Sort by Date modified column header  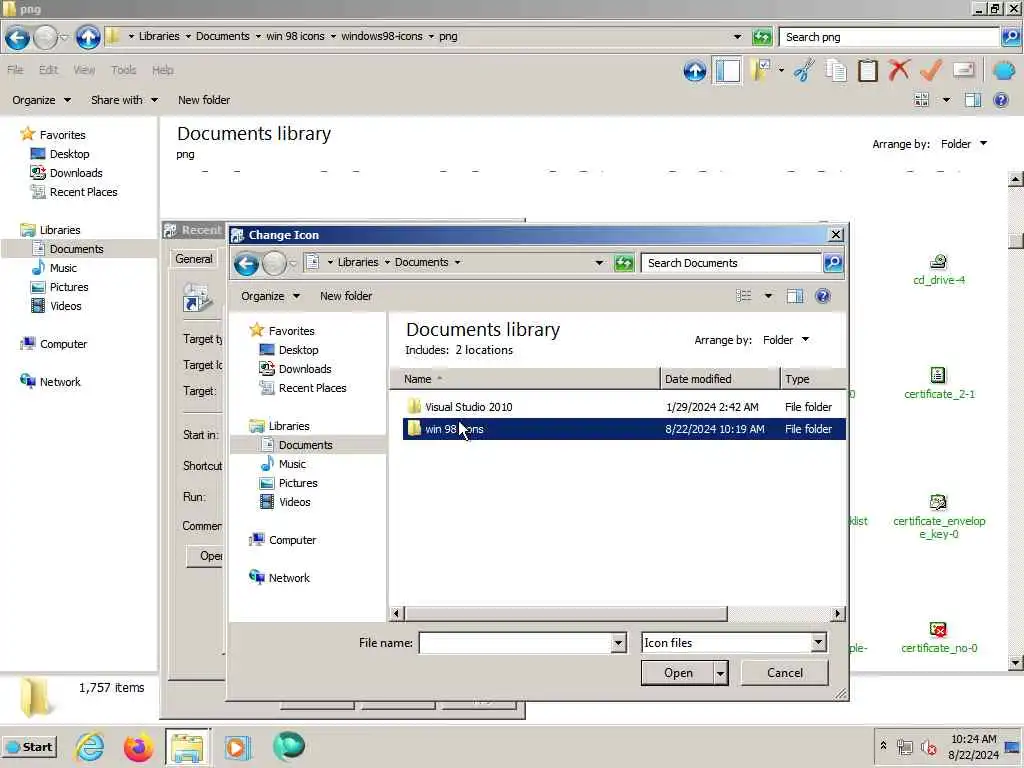pos(720,379)
